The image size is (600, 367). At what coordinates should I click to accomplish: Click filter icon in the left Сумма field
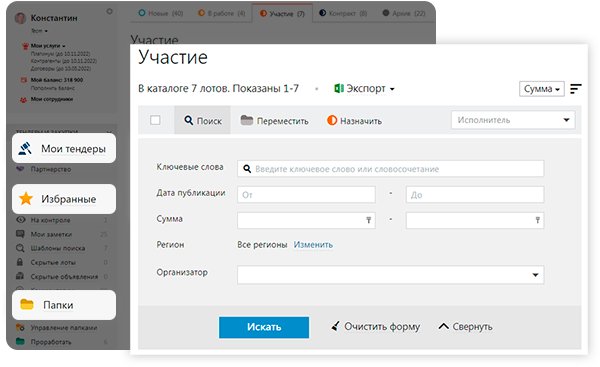[368, 220]
